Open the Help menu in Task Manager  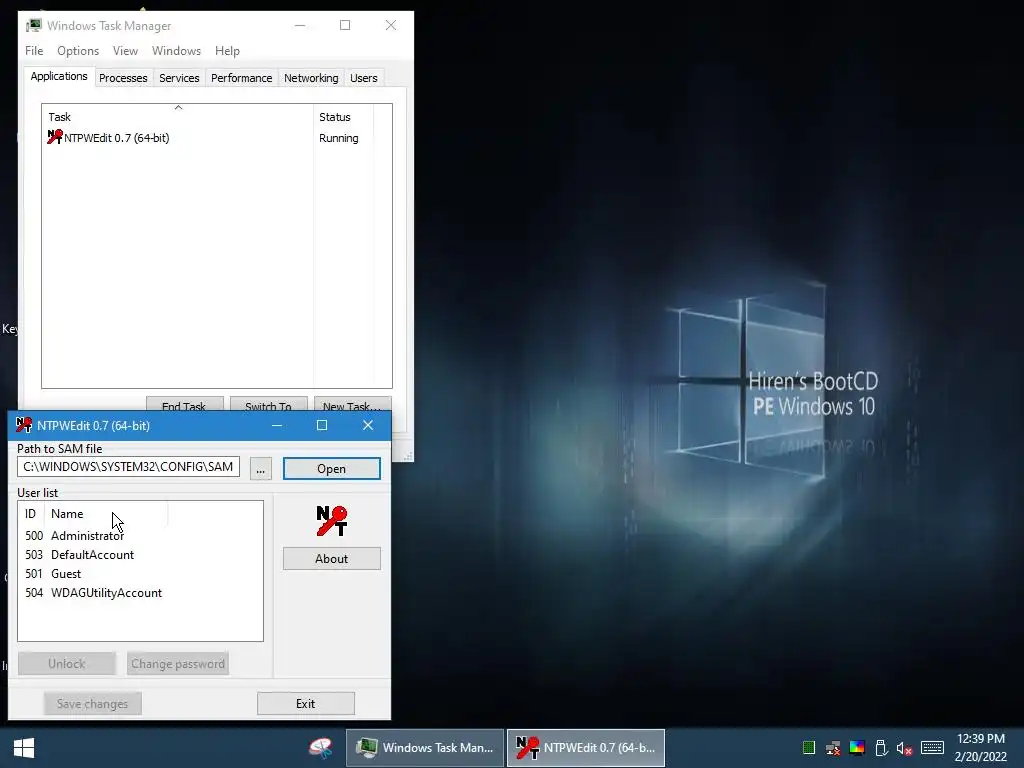(227, 51)
